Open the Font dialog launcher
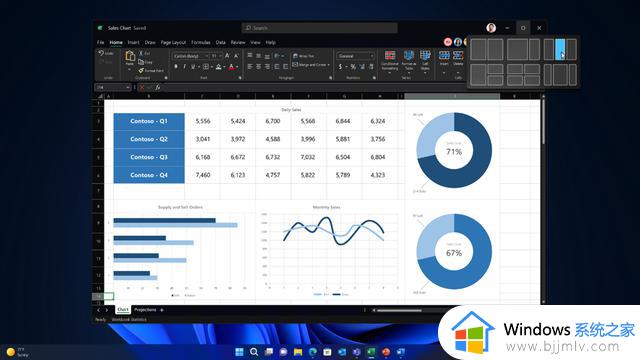Screen dimensions: 640x360 (240, 78)
